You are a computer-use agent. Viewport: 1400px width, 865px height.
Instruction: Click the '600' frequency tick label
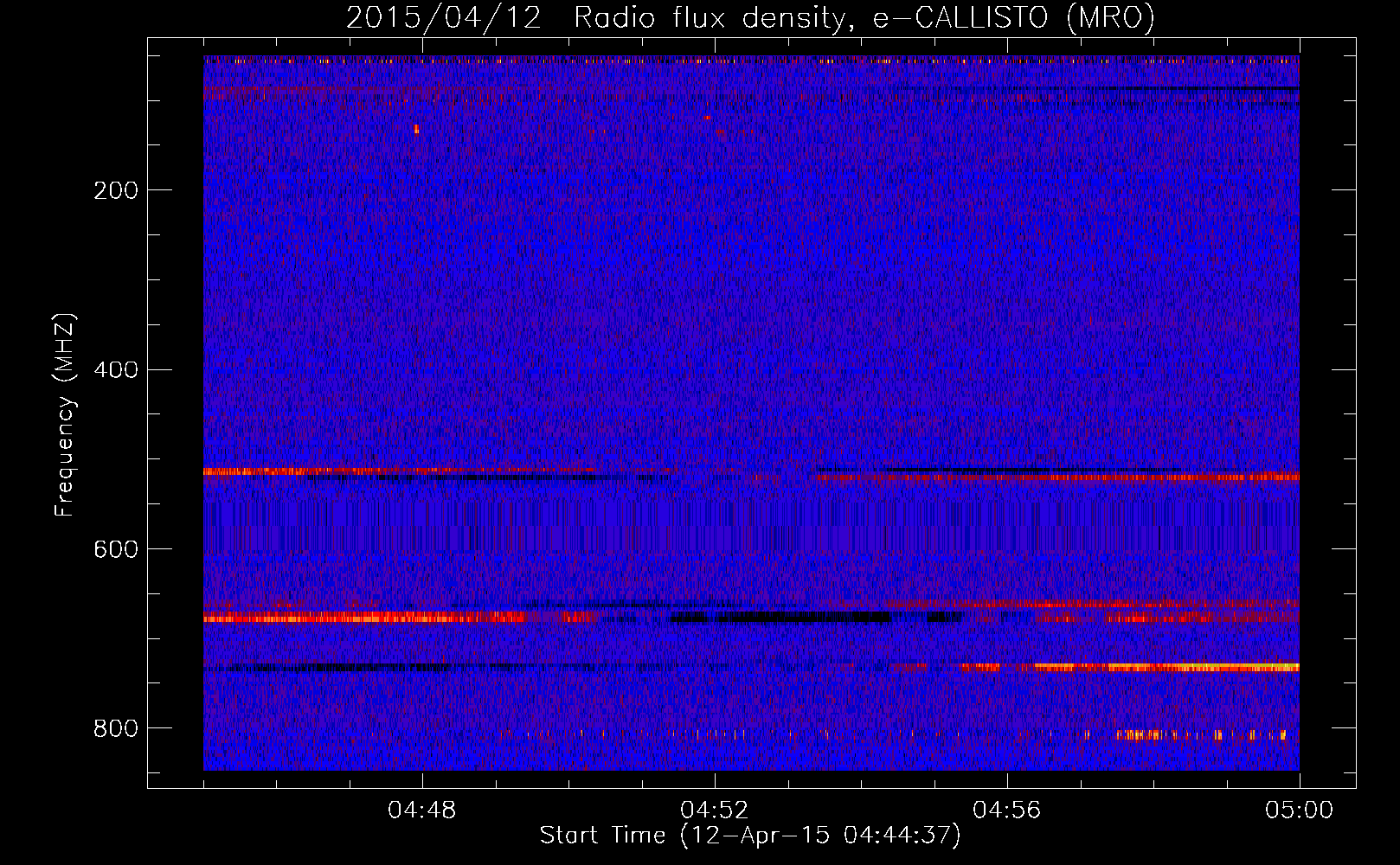pyautogui.click(x=116, y=550)
